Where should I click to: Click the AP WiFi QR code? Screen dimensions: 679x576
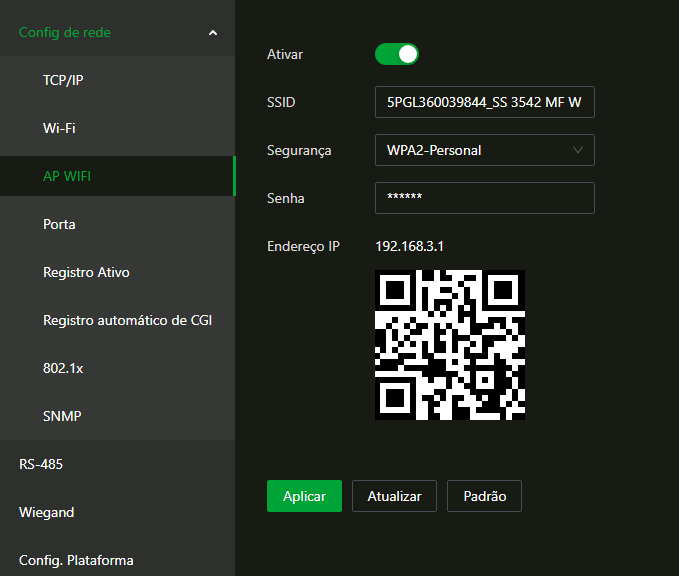[x=450, y=345]
